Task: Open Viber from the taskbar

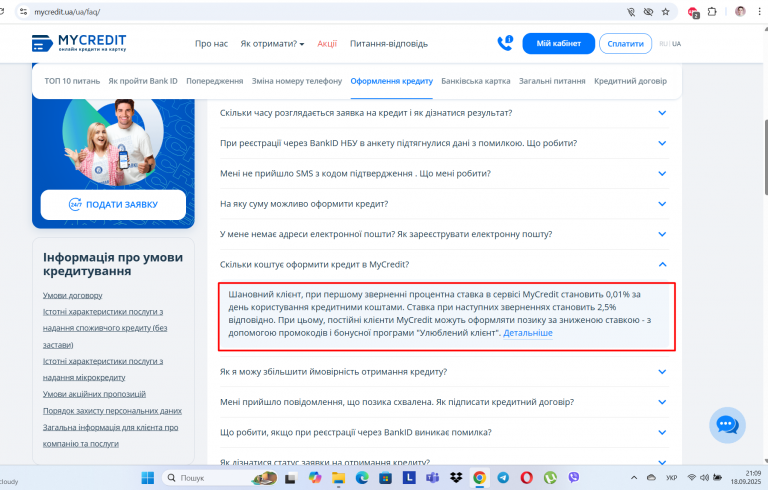Action: [574, 477]
